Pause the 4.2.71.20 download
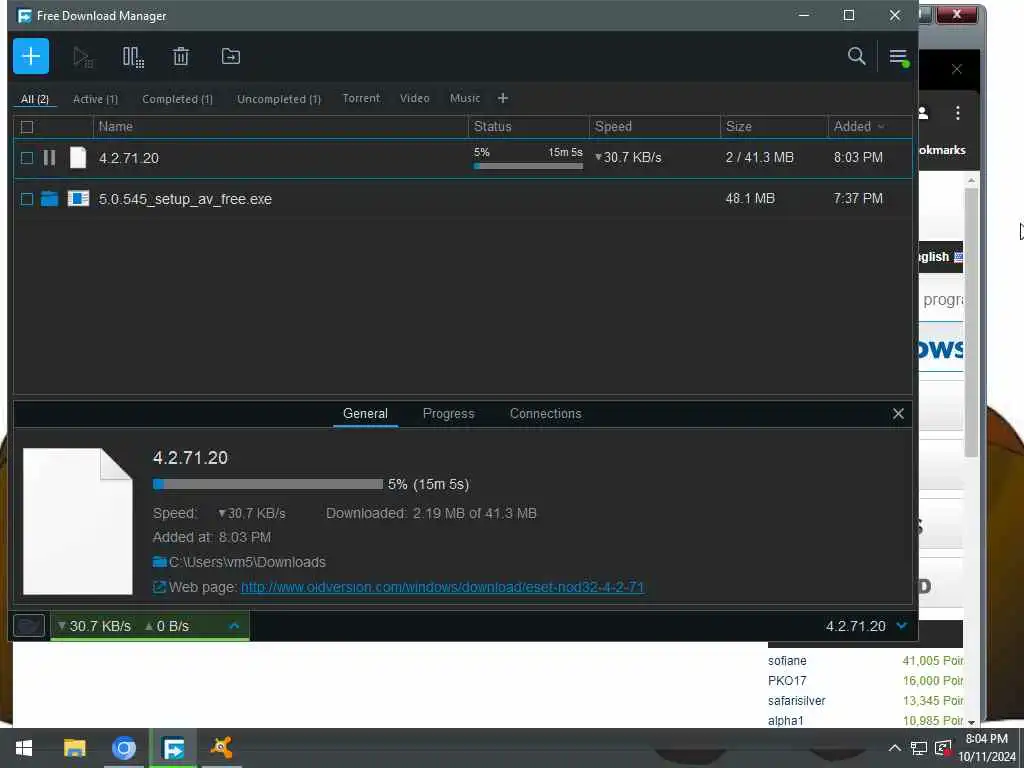The height and width of the screenshot is (768, 1024). [49, 157]
